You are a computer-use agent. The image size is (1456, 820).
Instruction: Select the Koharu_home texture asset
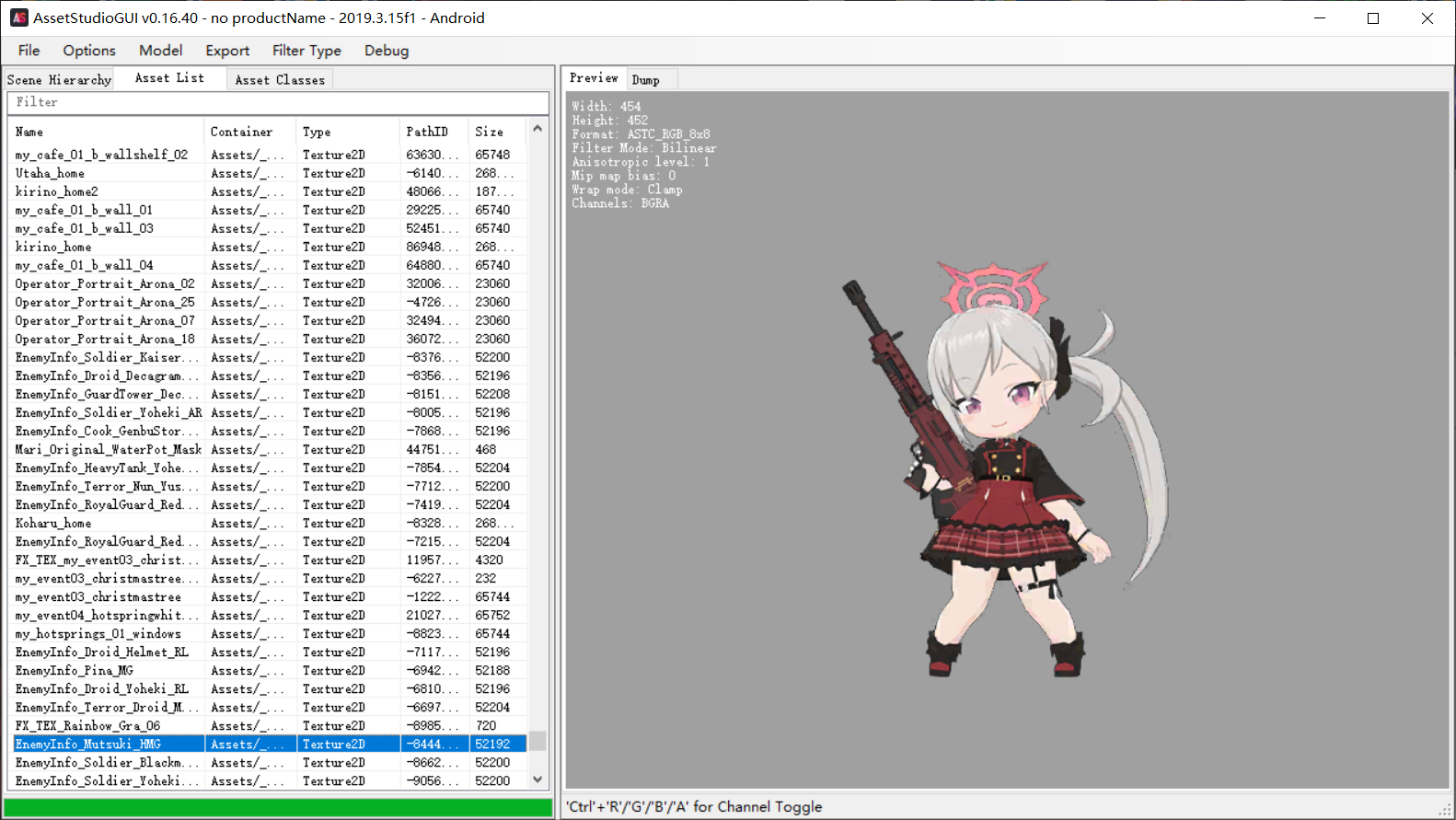(x=53, y=523)
